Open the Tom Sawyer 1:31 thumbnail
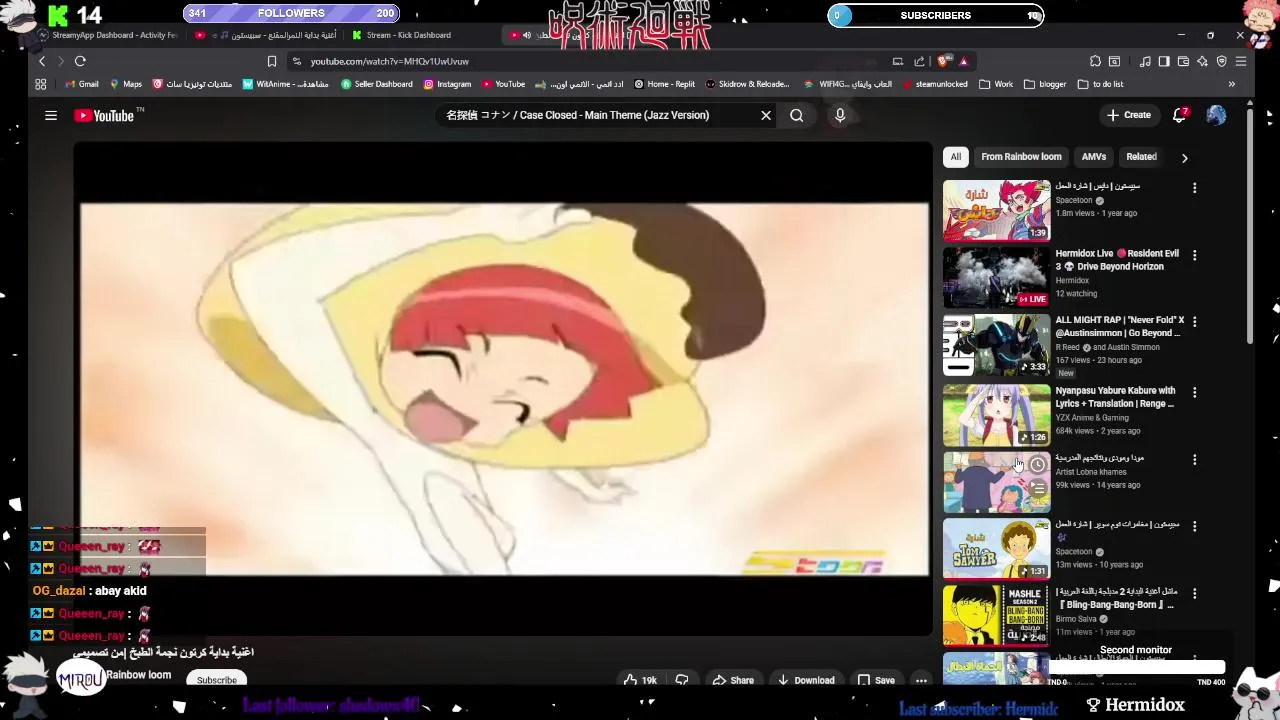This screenshot has width=1280, height=720. tap(997, 549)
